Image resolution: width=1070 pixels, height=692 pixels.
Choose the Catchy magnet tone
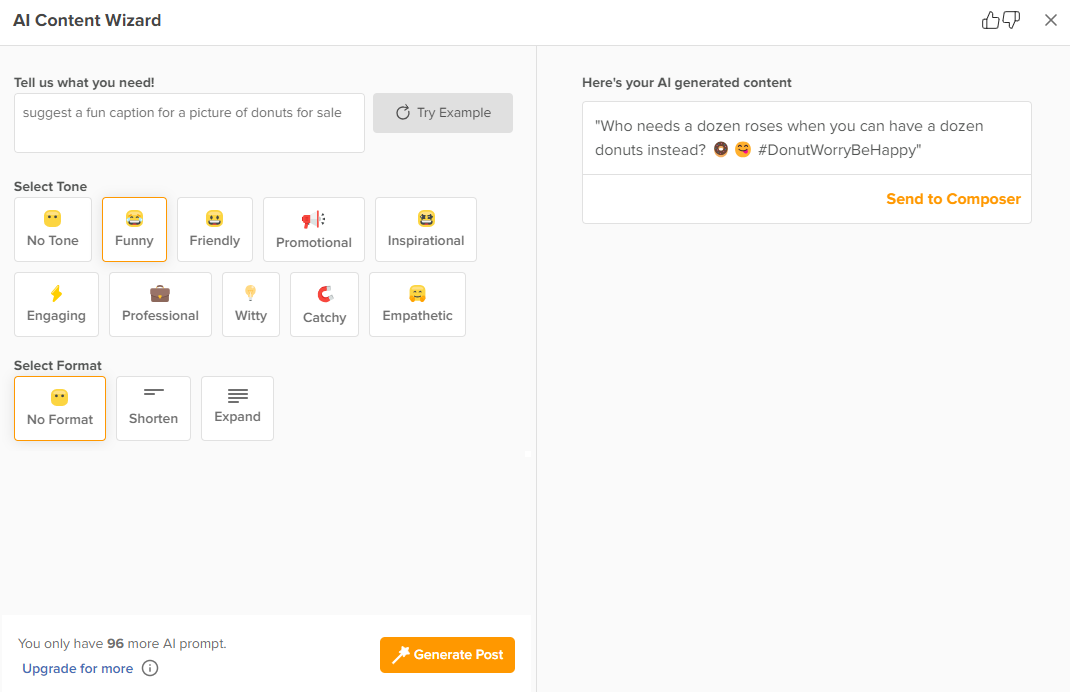(324, 304)
